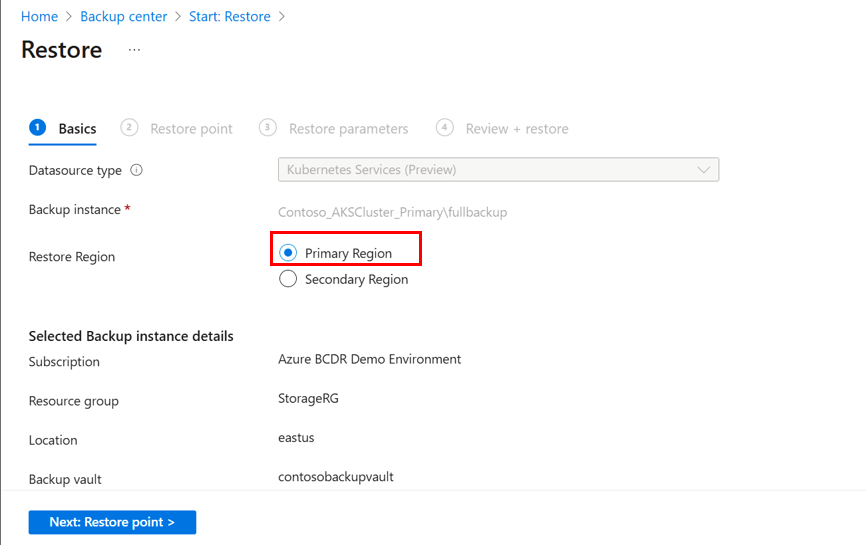Click the step 4 number circle
The width and height of the screenshot is (866, 545).
(445, 127)
